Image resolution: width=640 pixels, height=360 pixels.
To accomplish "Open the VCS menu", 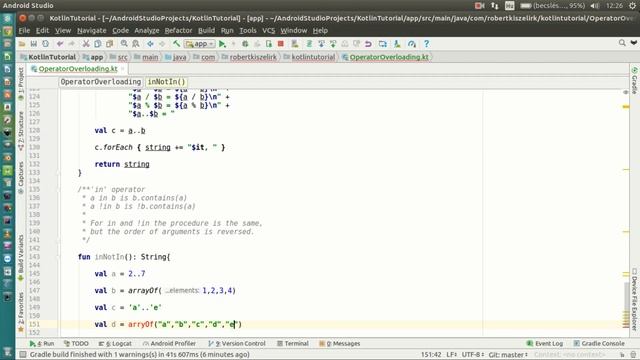I will click(x=269, y=31).
